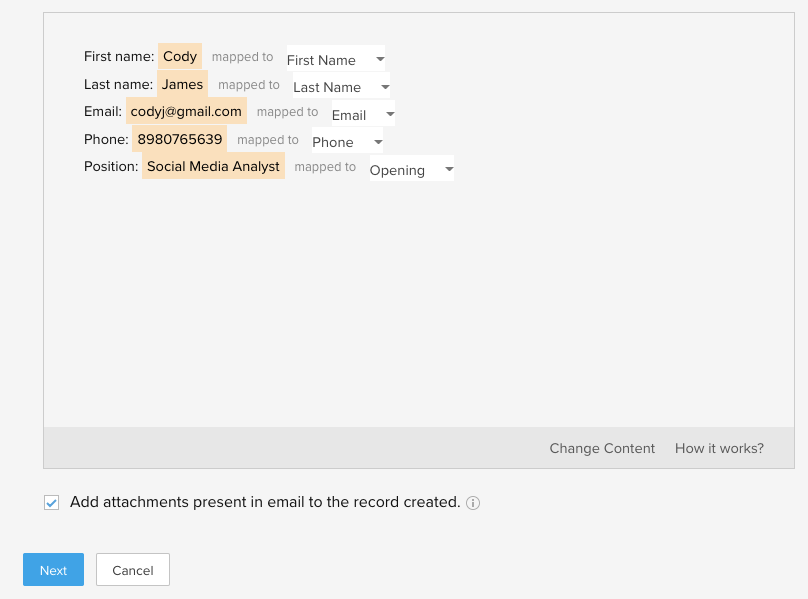Click the How it works? link
Screen dimensions: 808x599
[x=719, y=448]
